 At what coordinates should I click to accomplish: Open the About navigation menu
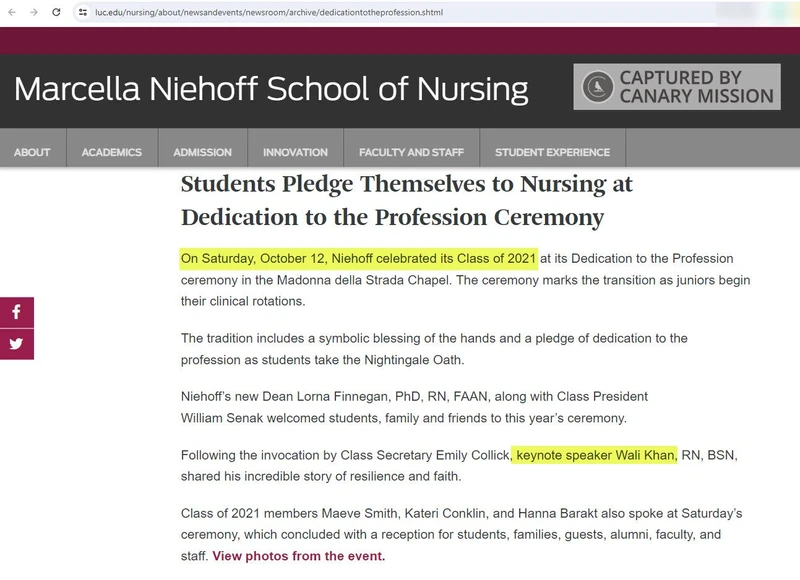[x=32, y=152]
